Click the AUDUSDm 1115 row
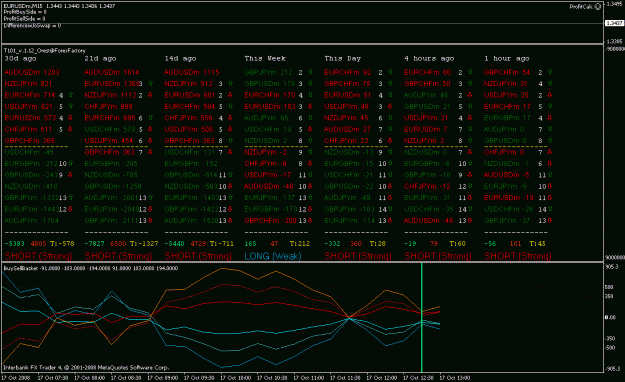The height and width of the screenshot is (382, 625). click(x=192, y=72)
